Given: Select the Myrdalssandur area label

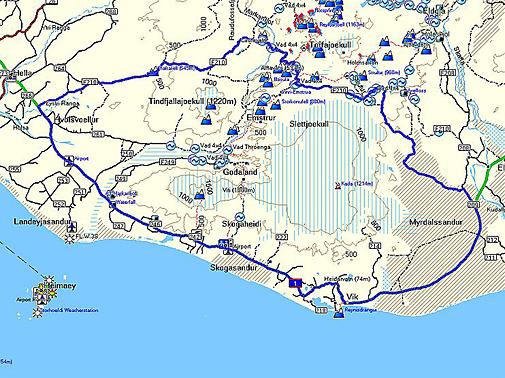Looking at the screenshot, I should (x=436, y=222).
